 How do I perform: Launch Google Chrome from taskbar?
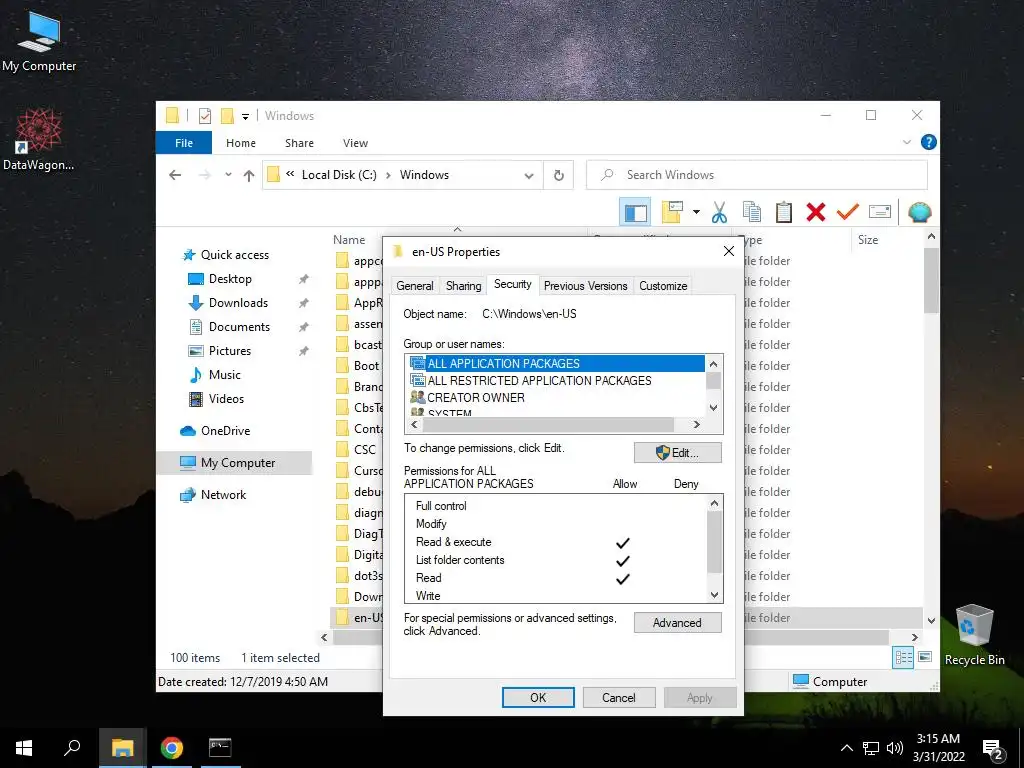[x=172, y=748]
